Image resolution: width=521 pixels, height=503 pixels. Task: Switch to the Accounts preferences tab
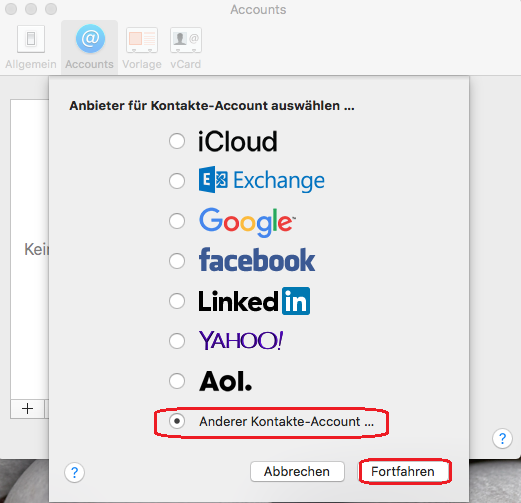[x=89, y=47]
